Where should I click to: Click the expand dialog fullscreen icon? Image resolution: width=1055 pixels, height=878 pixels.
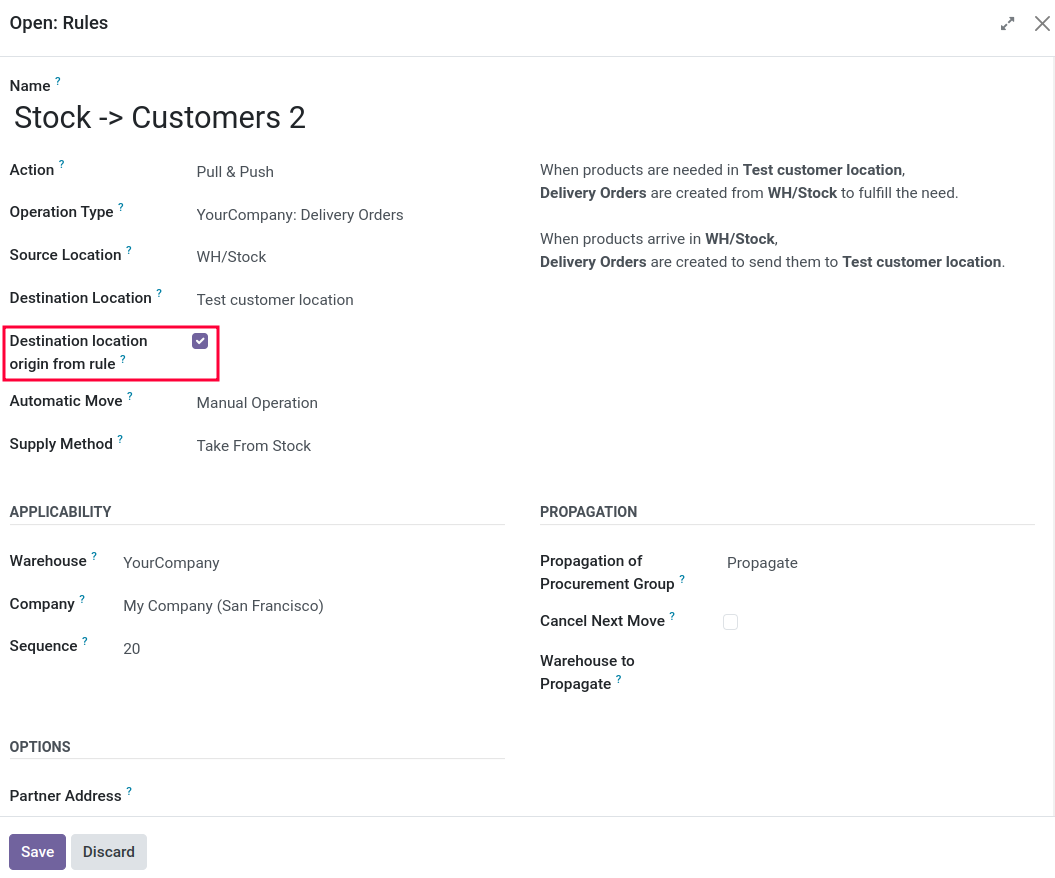coord(1007,24)
